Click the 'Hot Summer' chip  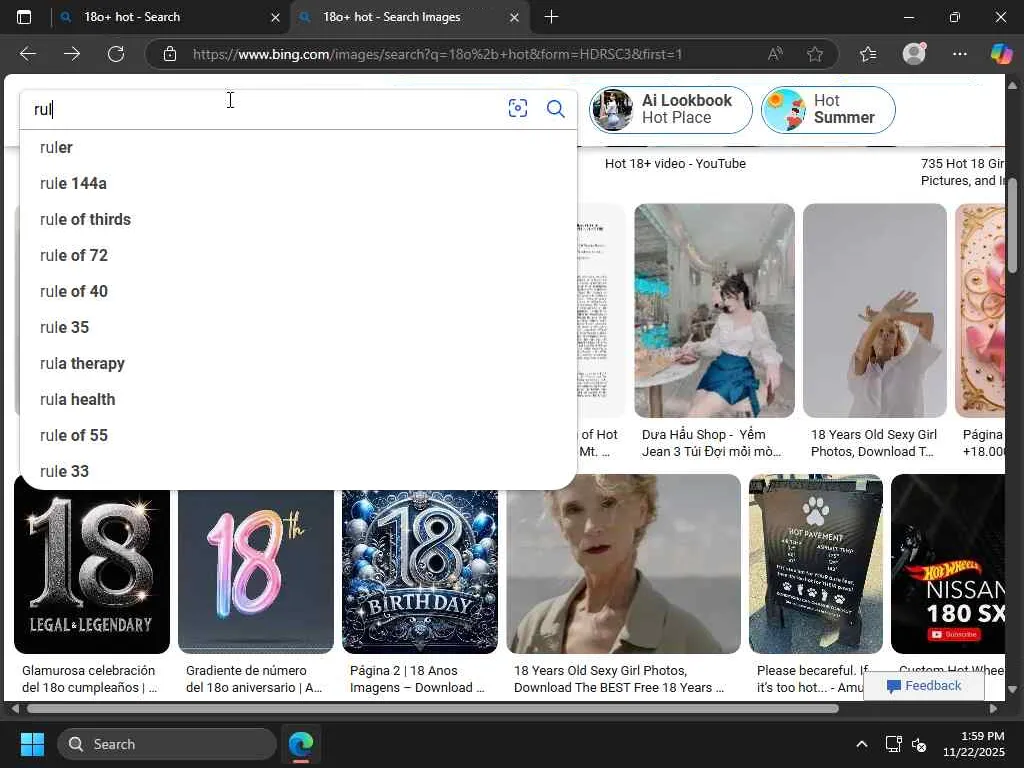point(828,110)
